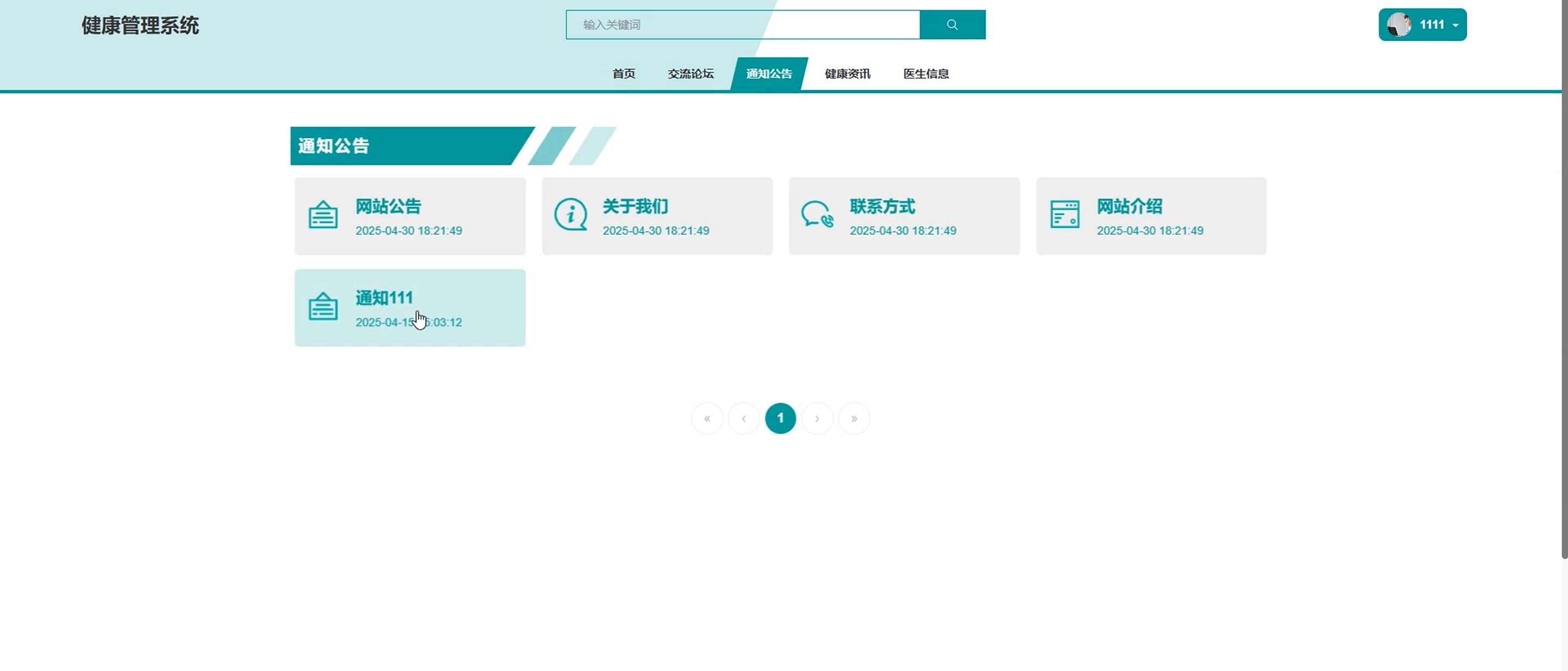Open the 网站公告 announcement title
The height and width of the screenshot is (671, 1568).
point(388,206)
